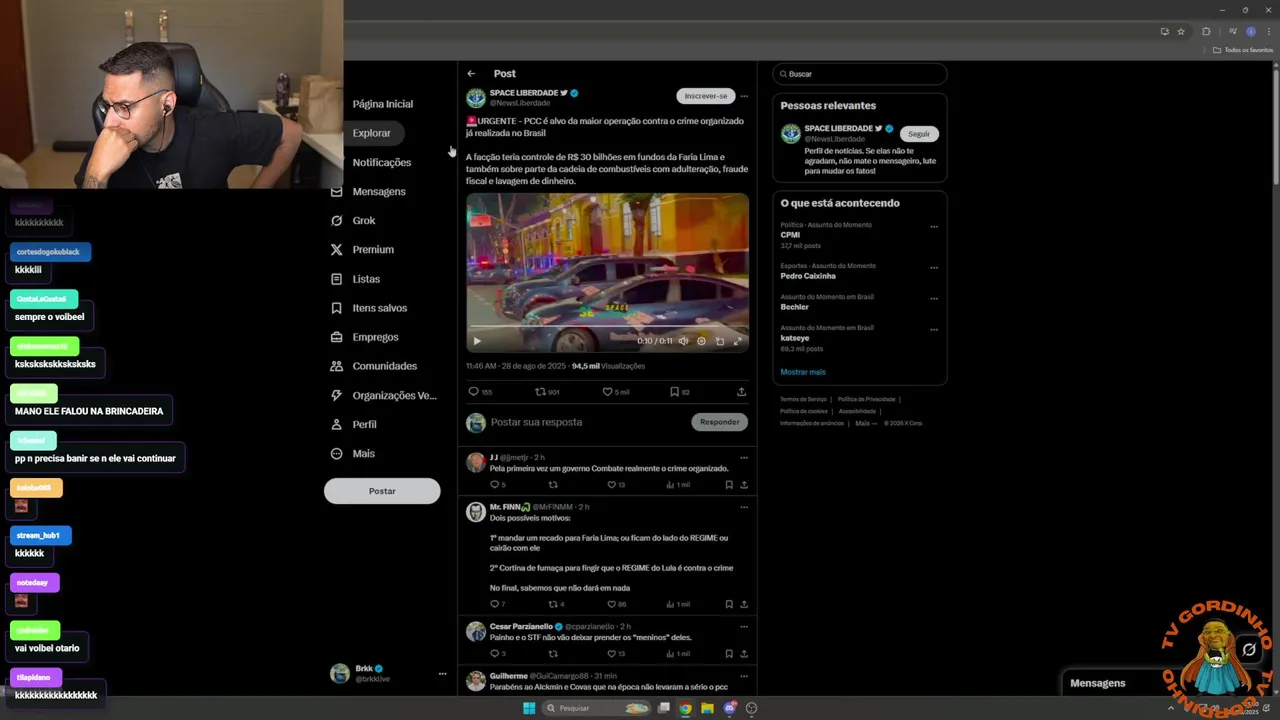This screenshot has height=720, width=1280.
Task: Click the Organizações Verificadas lightning icon
Action: [x=336, y=395]
